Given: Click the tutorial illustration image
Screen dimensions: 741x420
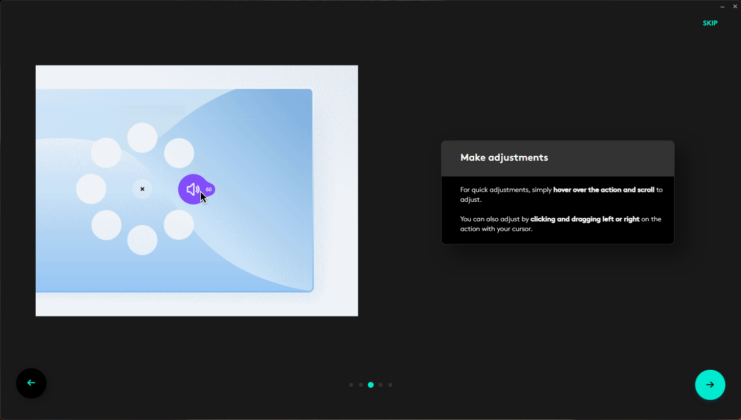Looking at the screenshot, I should coord(197,190).
